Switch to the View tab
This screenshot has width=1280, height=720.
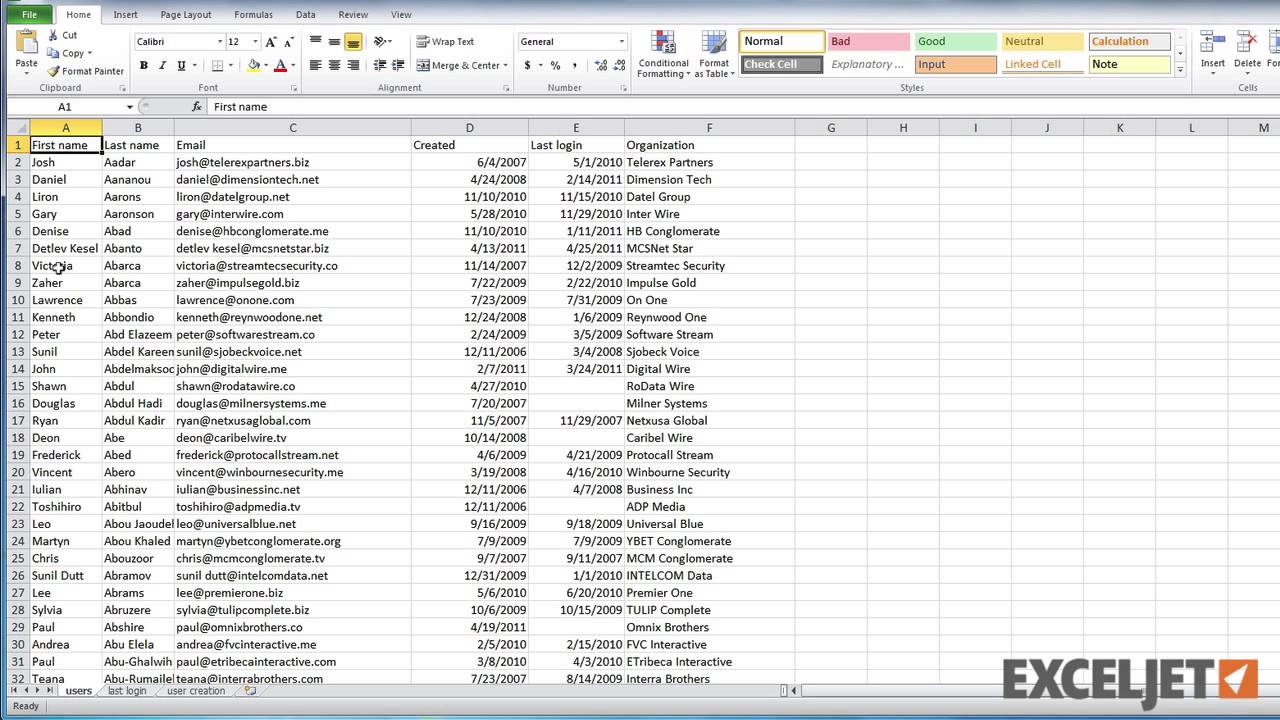[401, 15]
